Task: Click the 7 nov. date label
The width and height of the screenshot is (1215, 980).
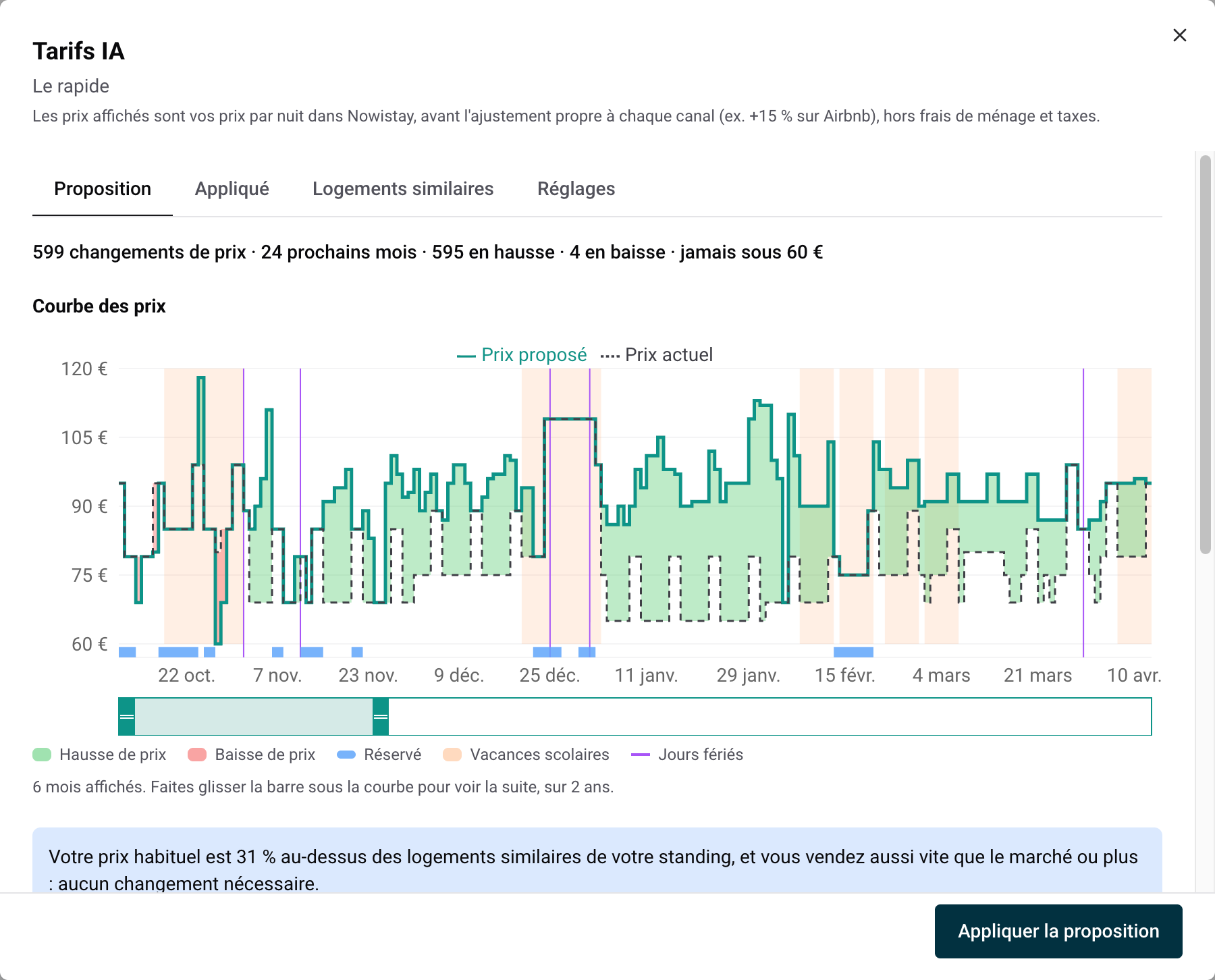Action: (x=277, y=676)
